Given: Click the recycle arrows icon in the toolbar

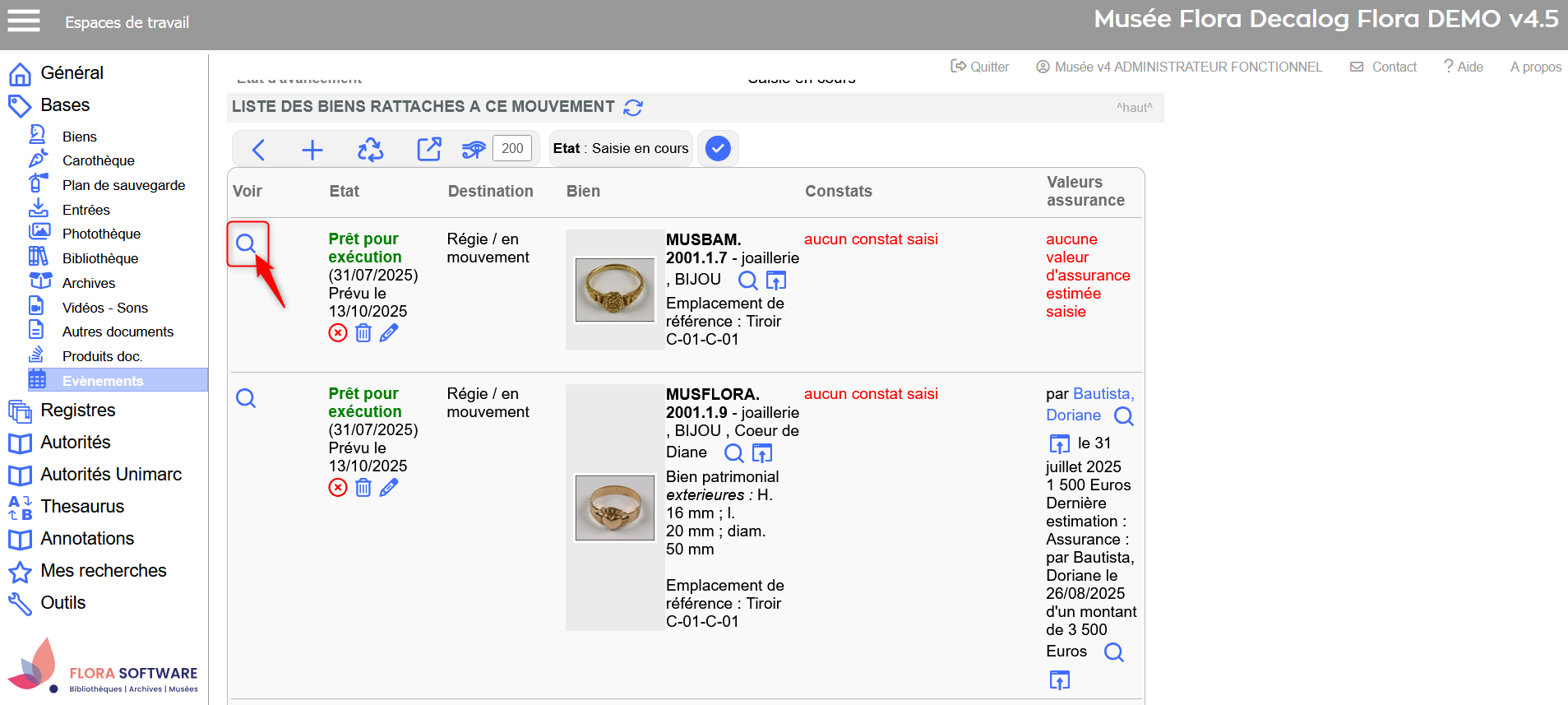Looking at the screenshot, I should (x=370, y=150).
